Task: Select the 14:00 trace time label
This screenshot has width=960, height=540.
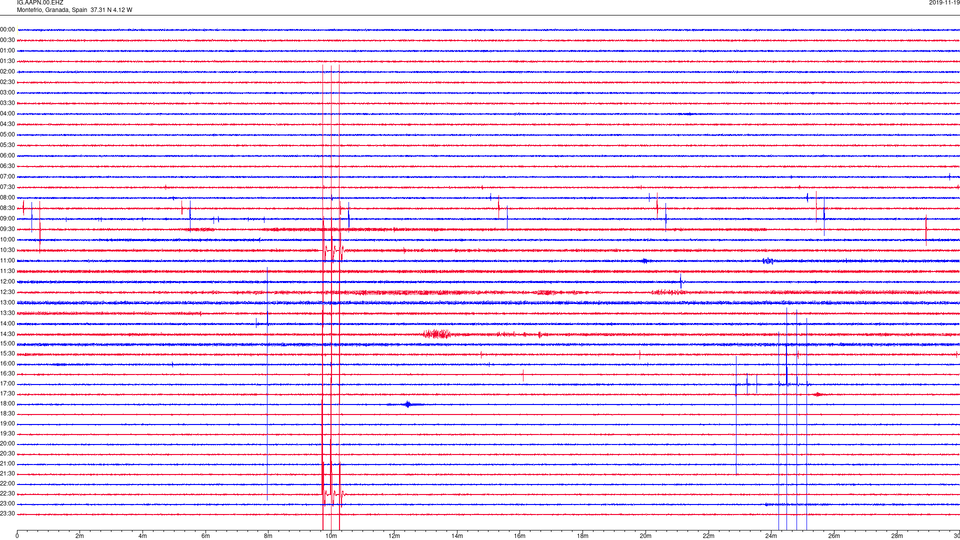Action: coord(7,324)
